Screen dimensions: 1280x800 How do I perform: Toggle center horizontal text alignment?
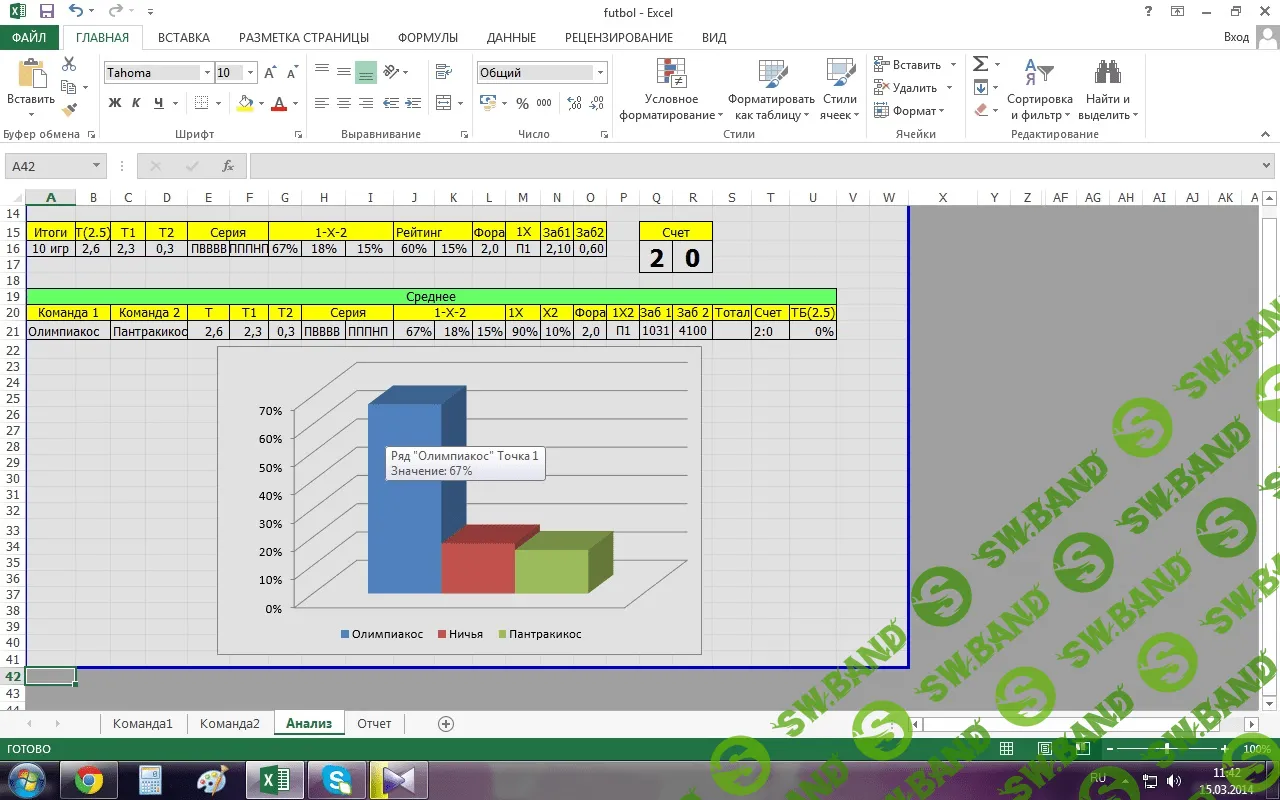tap(343, 103)
